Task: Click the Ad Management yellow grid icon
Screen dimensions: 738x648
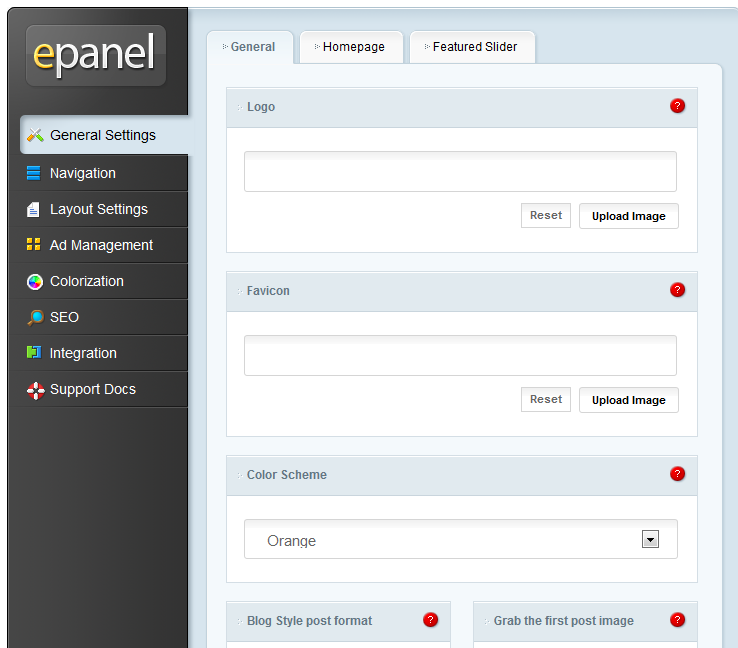Action: click(x=33, y=244)
